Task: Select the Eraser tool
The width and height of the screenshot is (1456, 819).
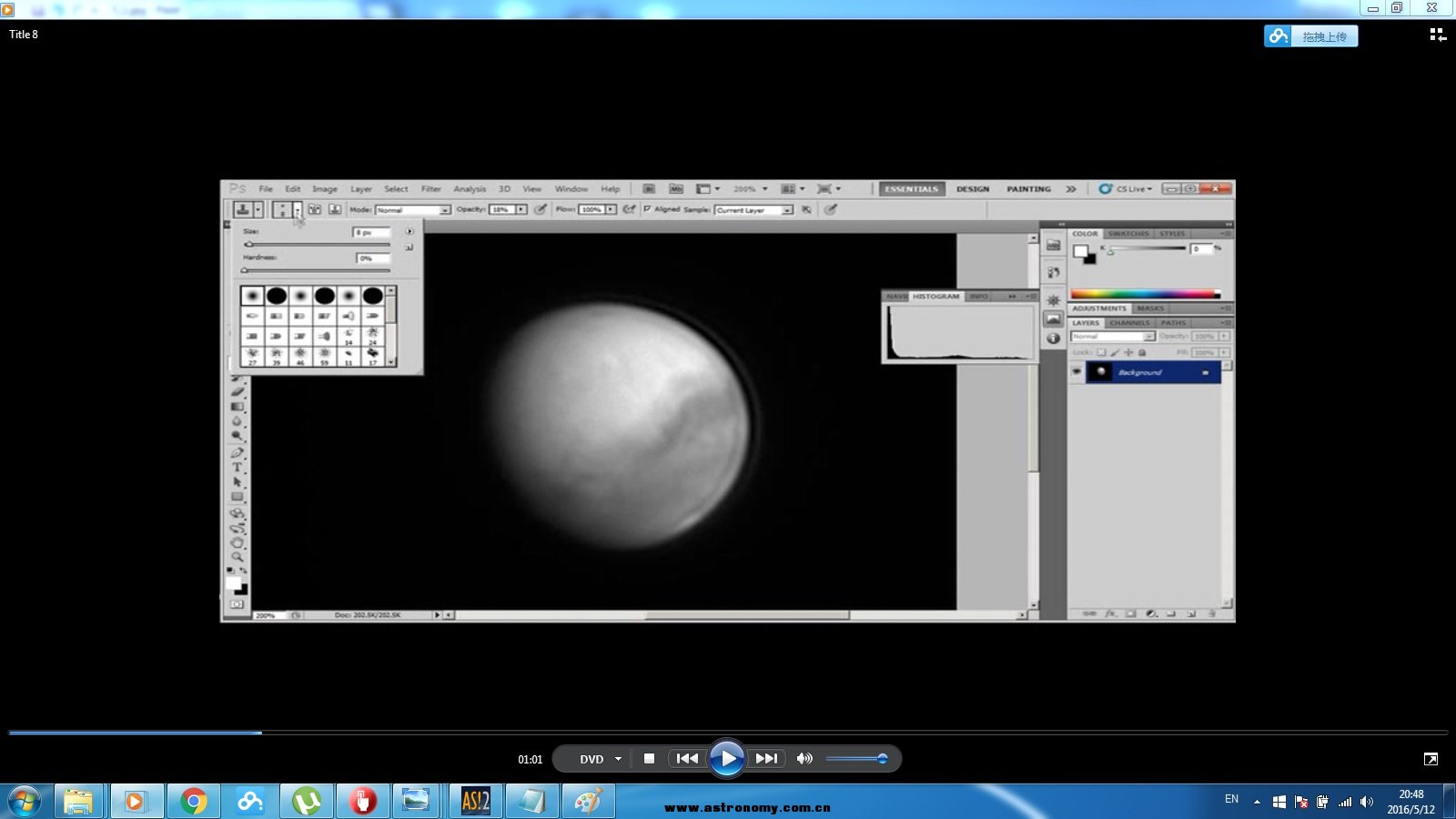Action: [x=238, y=391]
